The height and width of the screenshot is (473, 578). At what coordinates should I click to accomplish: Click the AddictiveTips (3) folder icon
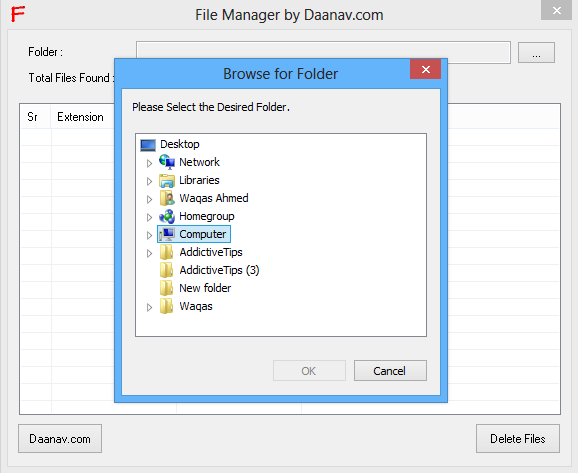167,270
